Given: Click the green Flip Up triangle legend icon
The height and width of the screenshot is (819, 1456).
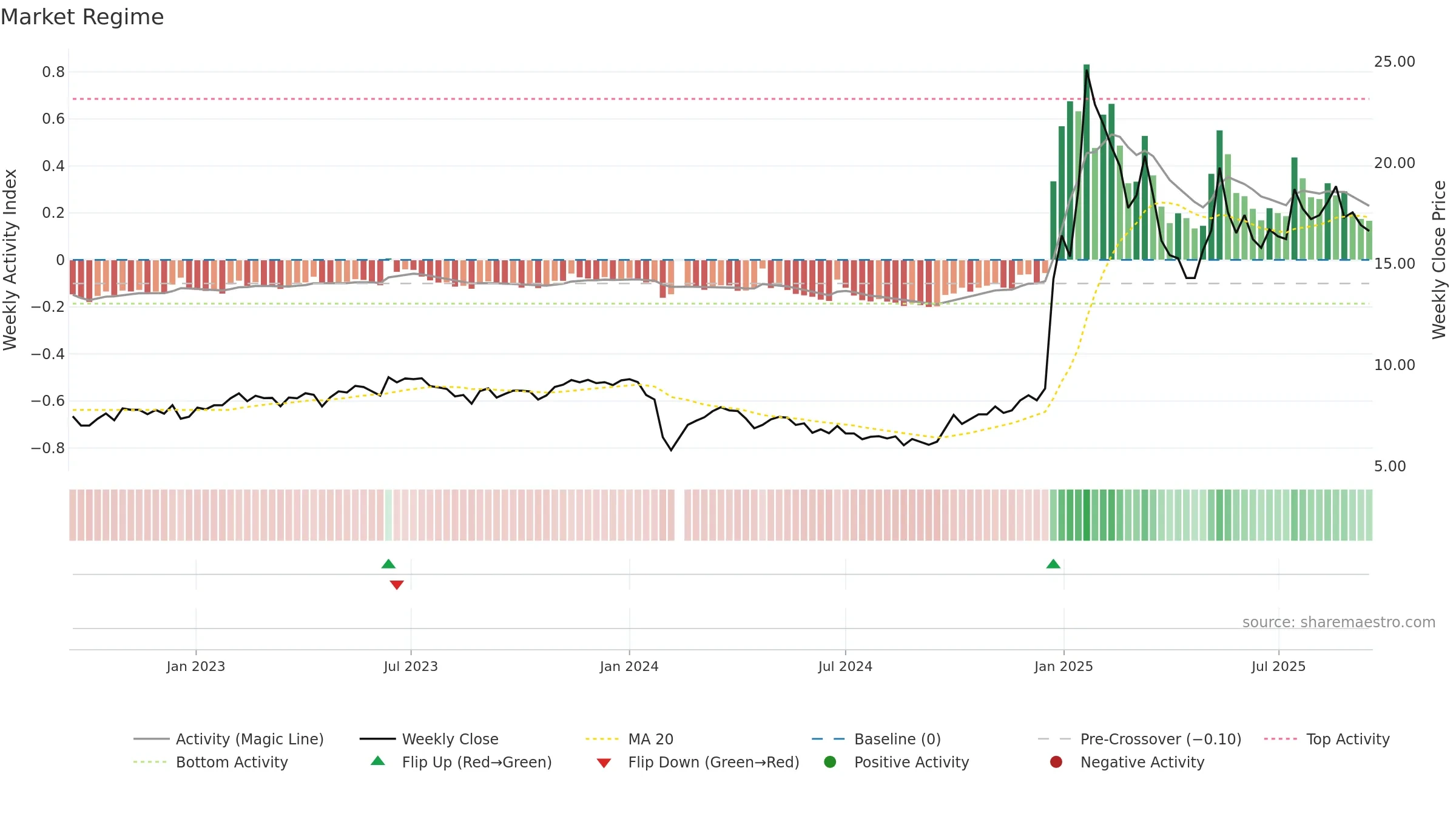Looking at the screenshot, I should pyautogui.click(x=377, y=761).
